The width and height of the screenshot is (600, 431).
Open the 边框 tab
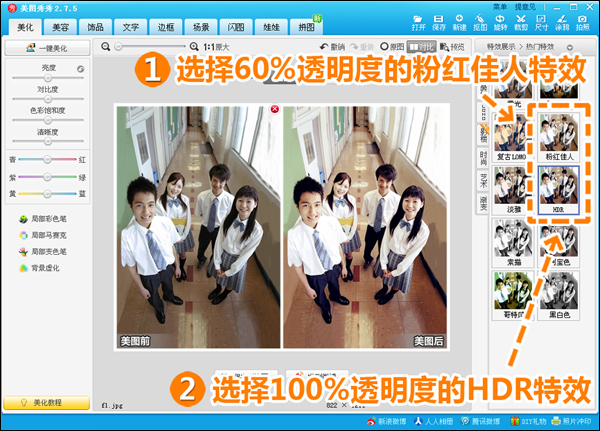point(166,27)
